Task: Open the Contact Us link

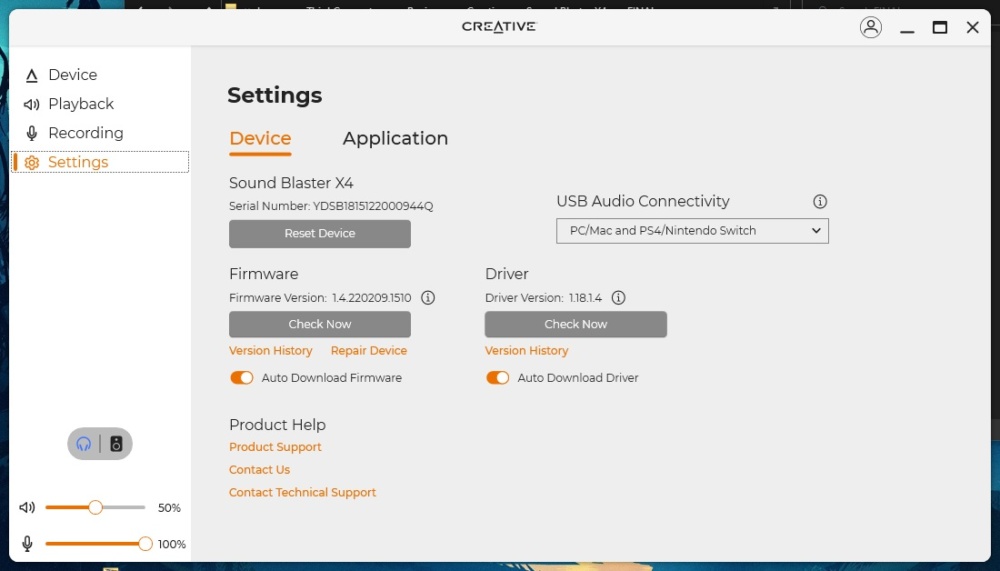Action: (259, 470)
